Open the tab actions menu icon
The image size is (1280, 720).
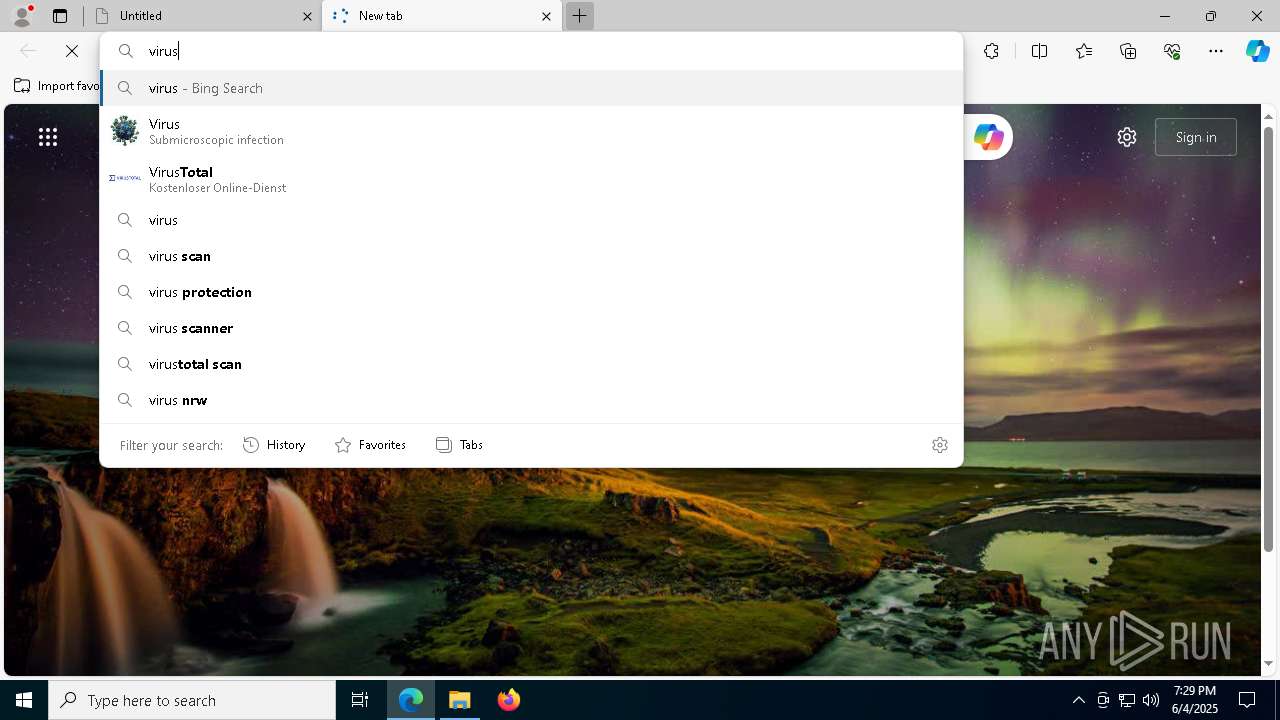[60, 16]
